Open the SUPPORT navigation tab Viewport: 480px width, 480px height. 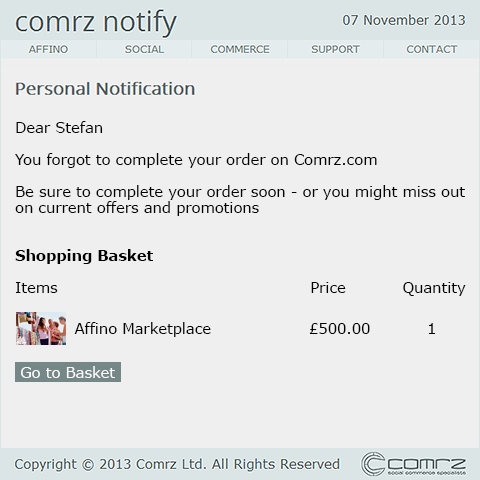click(x=335, y=49)
